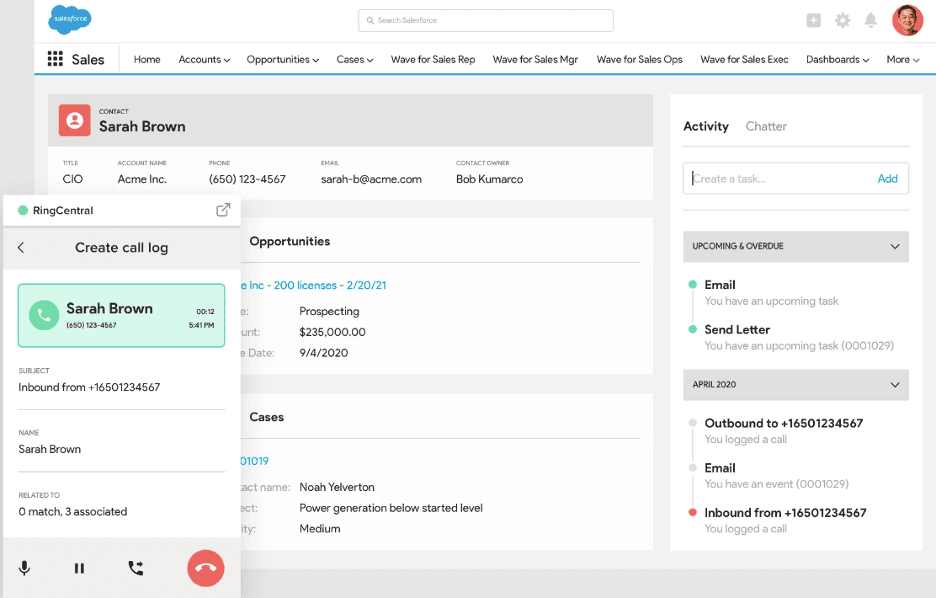Image resolution: width=936 pixels, height=598 pixels.
Task: Go to the Home tab
Action: [147, 59]
